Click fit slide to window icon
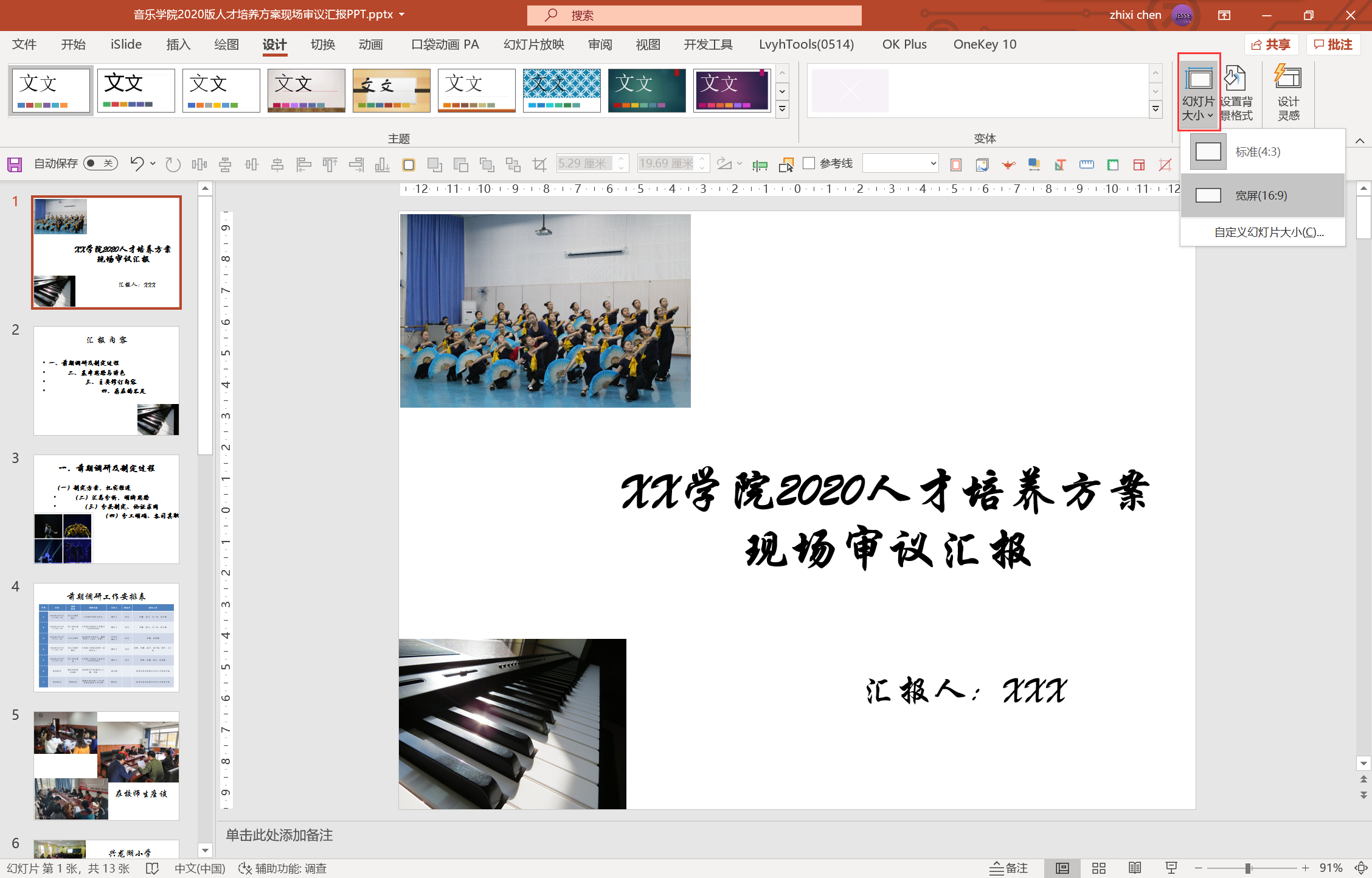The width and height of the screenshot is (1372, 878). [x=1360, y=868]
